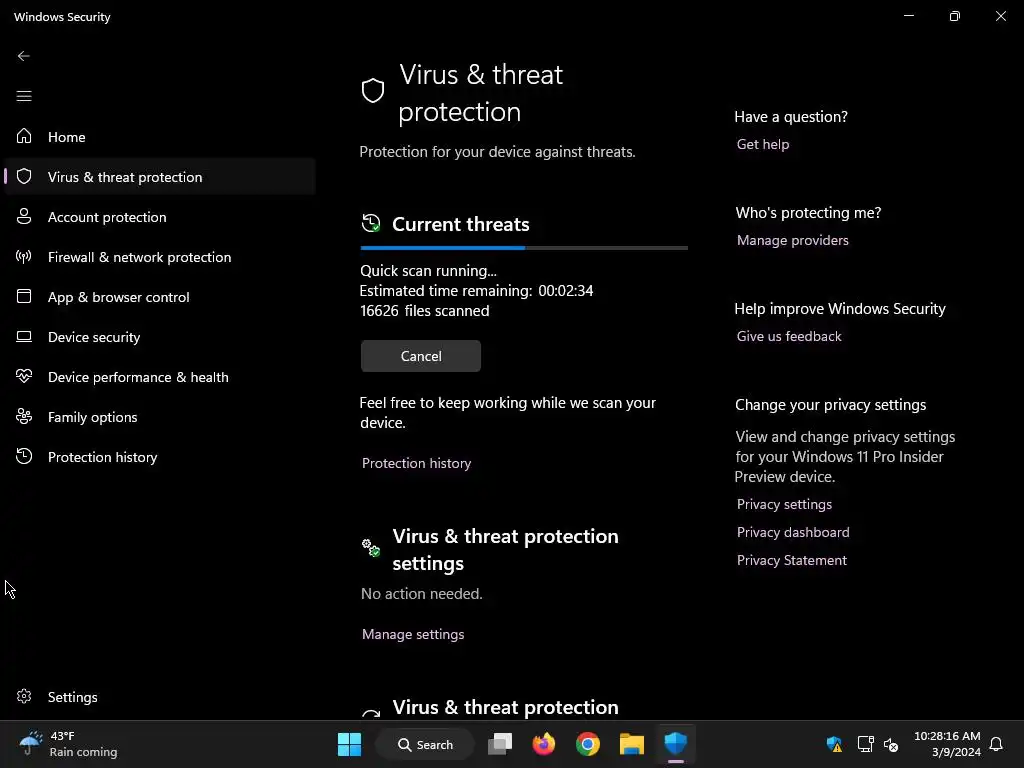Screen dimensions: 1024x768
Task: Open Manage providers link
Action: click(x=793, y=240)
